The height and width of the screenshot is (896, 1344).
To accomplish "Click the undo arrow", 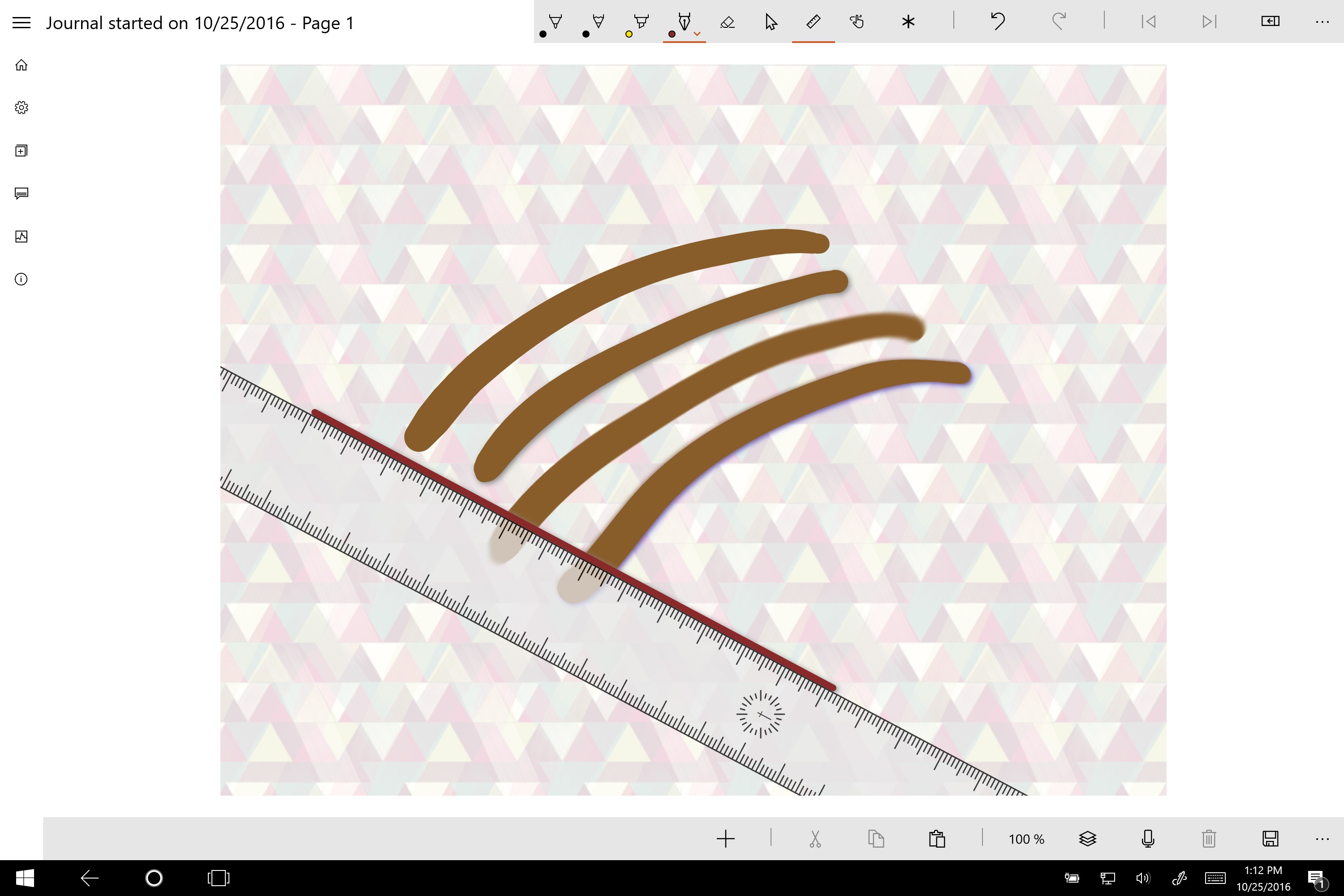I will point(998,22).
